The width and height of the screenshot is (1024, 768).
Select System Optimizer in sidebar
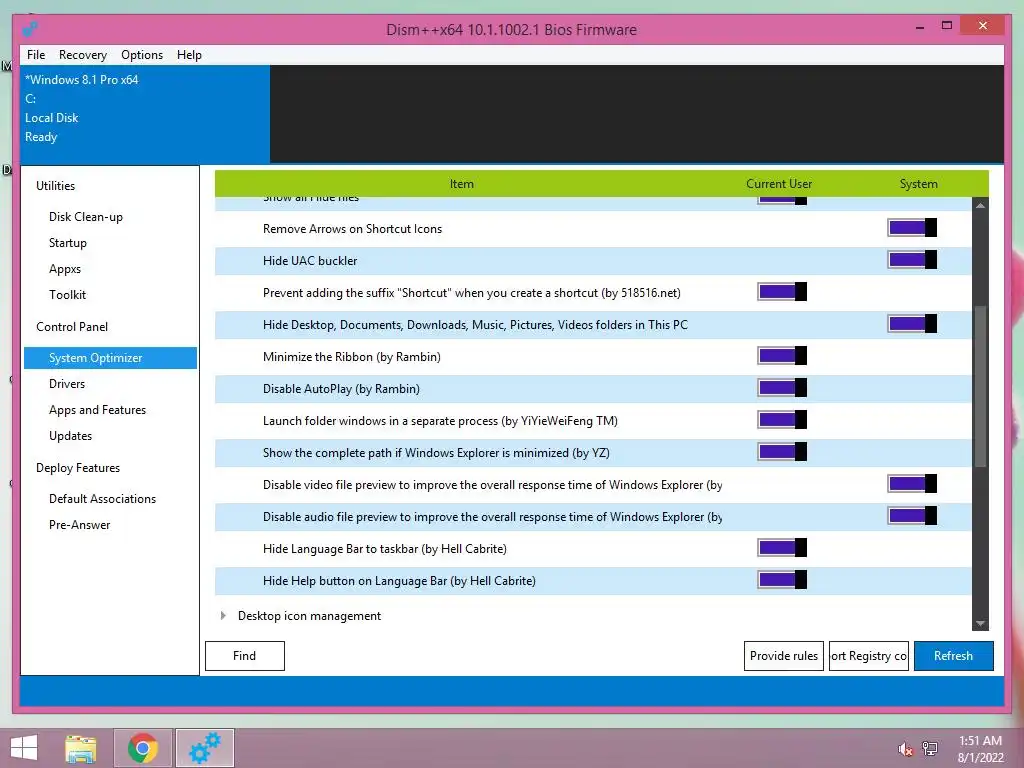pos(110,358)
